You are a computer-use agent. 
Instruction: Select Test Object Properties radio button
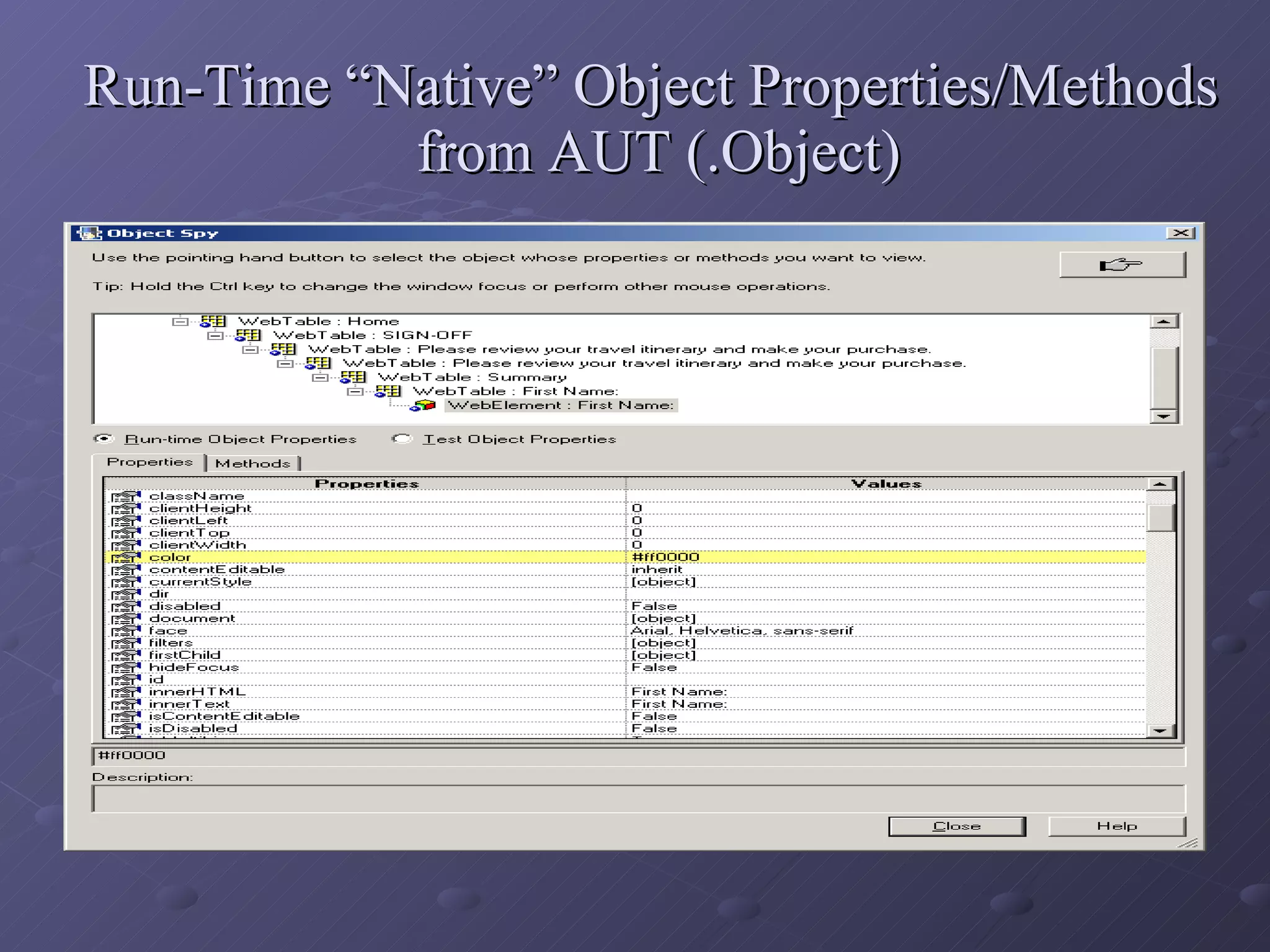coord(402,439)
